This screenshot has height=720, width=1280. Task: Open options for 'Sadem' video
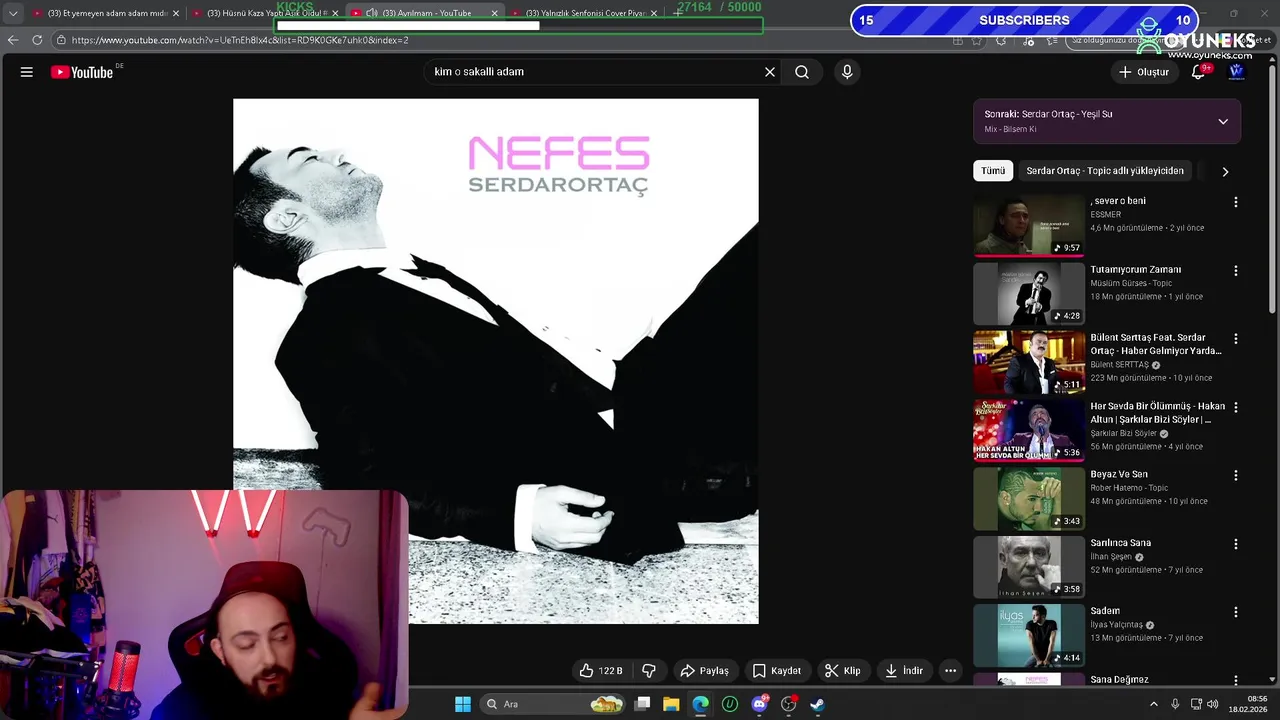pos(1236,612)
